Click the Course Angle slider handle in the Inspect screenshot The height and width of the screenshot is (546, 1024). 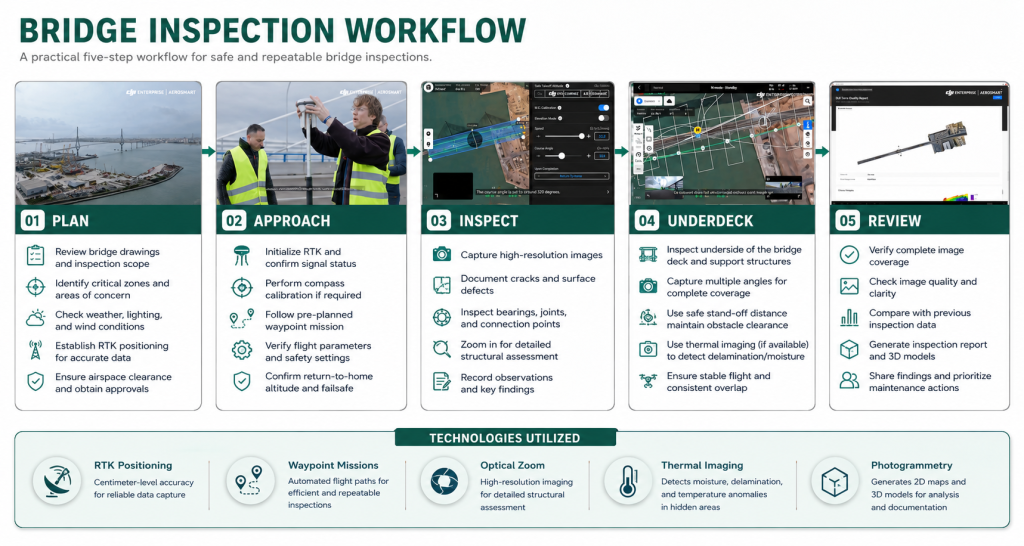point(562,155)
